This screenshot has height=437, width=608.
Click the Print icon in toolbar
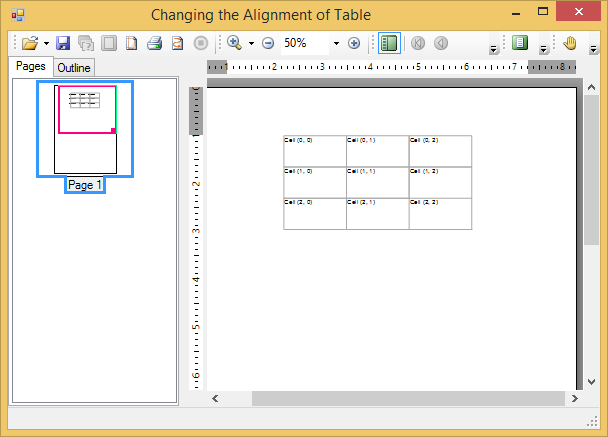pyautogui.click(x=154, y=43)
